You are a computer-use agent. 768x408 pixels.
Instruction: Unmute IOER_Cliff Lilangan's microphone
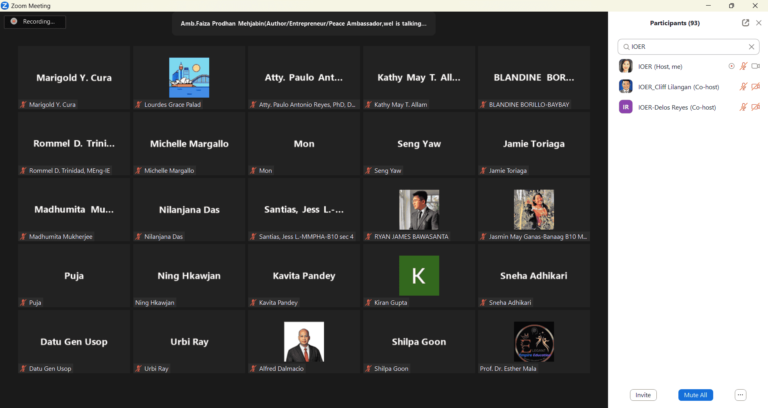(x=743, y=87)
